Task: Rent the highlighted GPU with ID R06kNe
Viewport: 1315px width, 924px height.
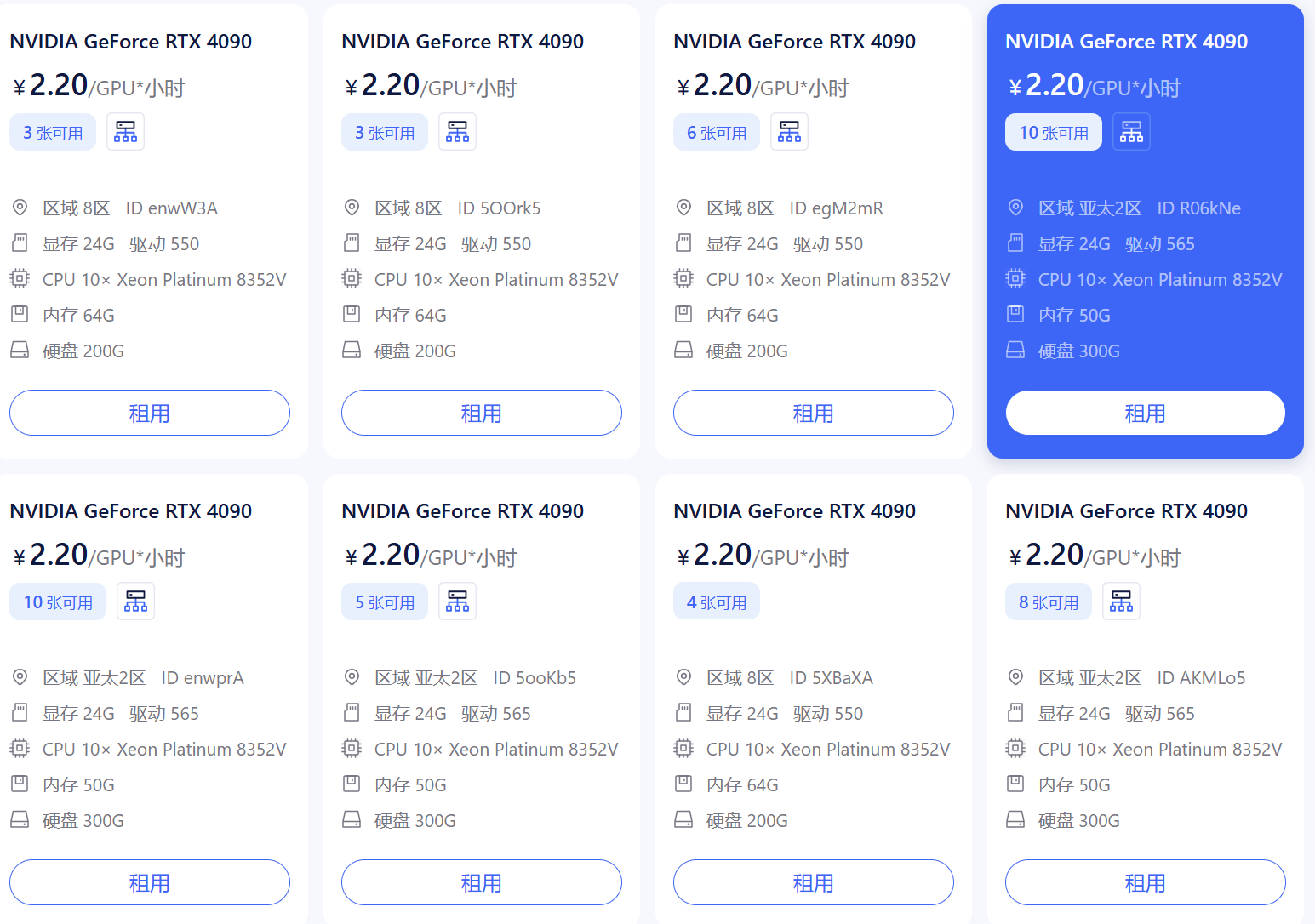Action: click(x=1146, y=413)
